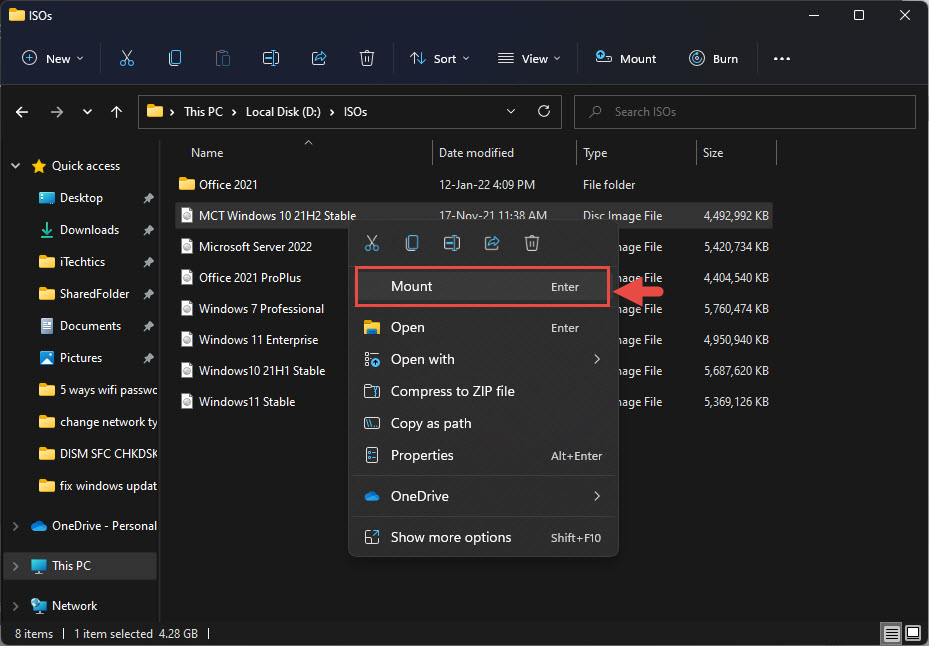Click the Copy icon in the toolbar
Image resolution: width=929 pixels, height=646 pixels.
(175, 58)
